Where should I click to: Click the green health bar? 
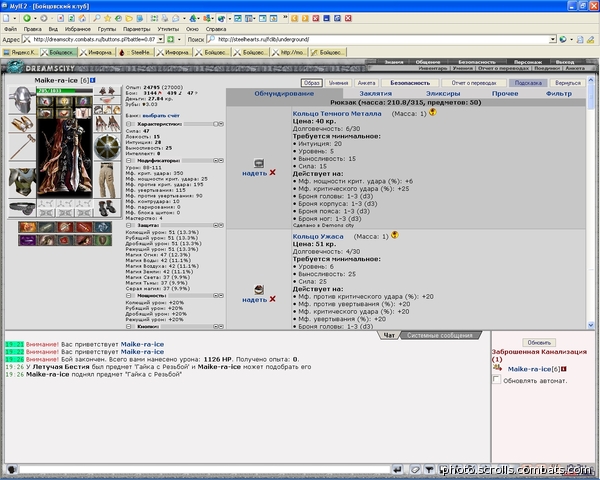click(65, 91)
